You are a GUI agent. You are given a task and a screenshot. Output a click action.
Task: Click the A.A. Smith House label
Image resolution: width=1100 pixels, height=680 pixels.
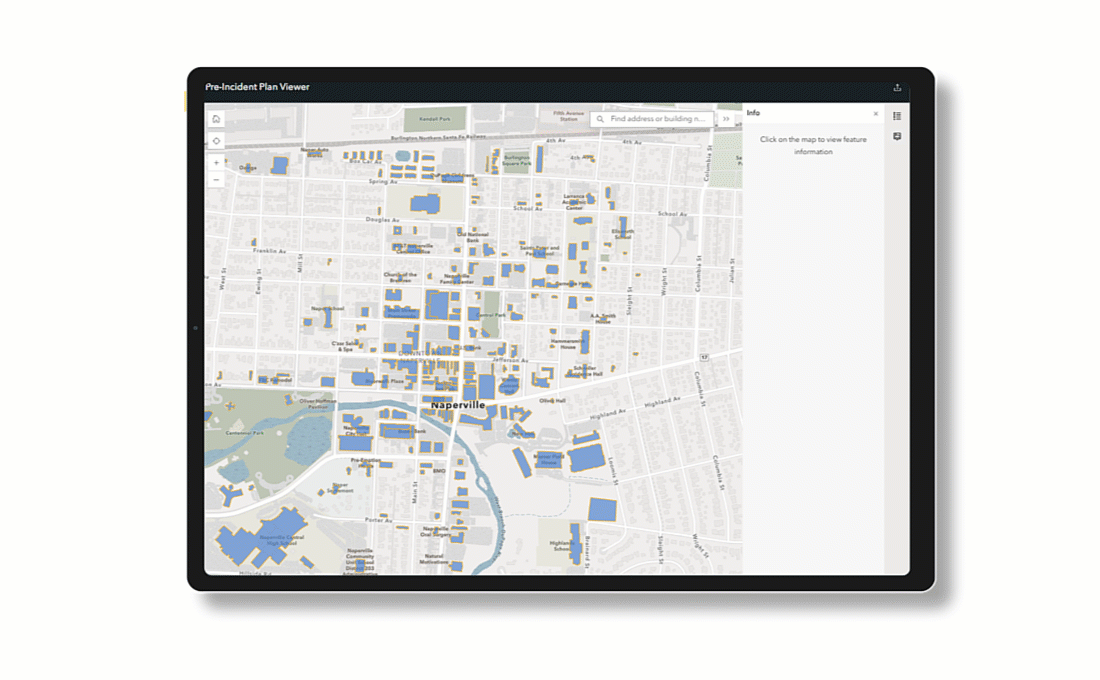click(x=603, y=319)
